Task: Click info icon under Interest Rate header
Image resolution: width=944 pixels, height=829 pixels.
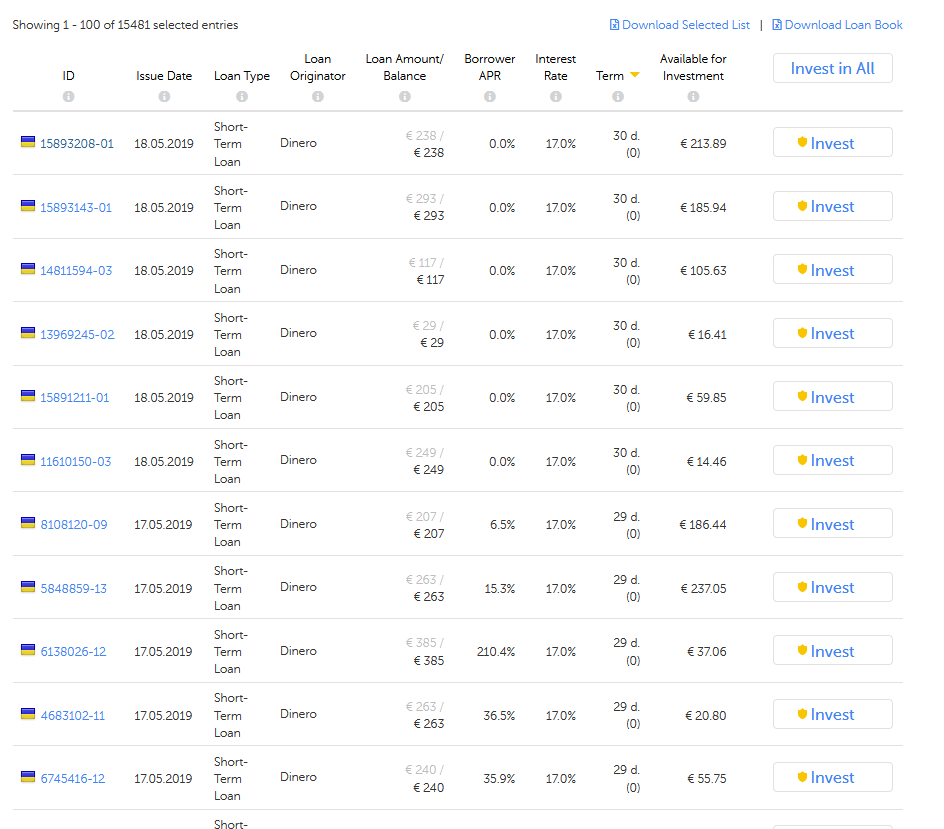Action: pyautogui.click(x=555, y=97)
